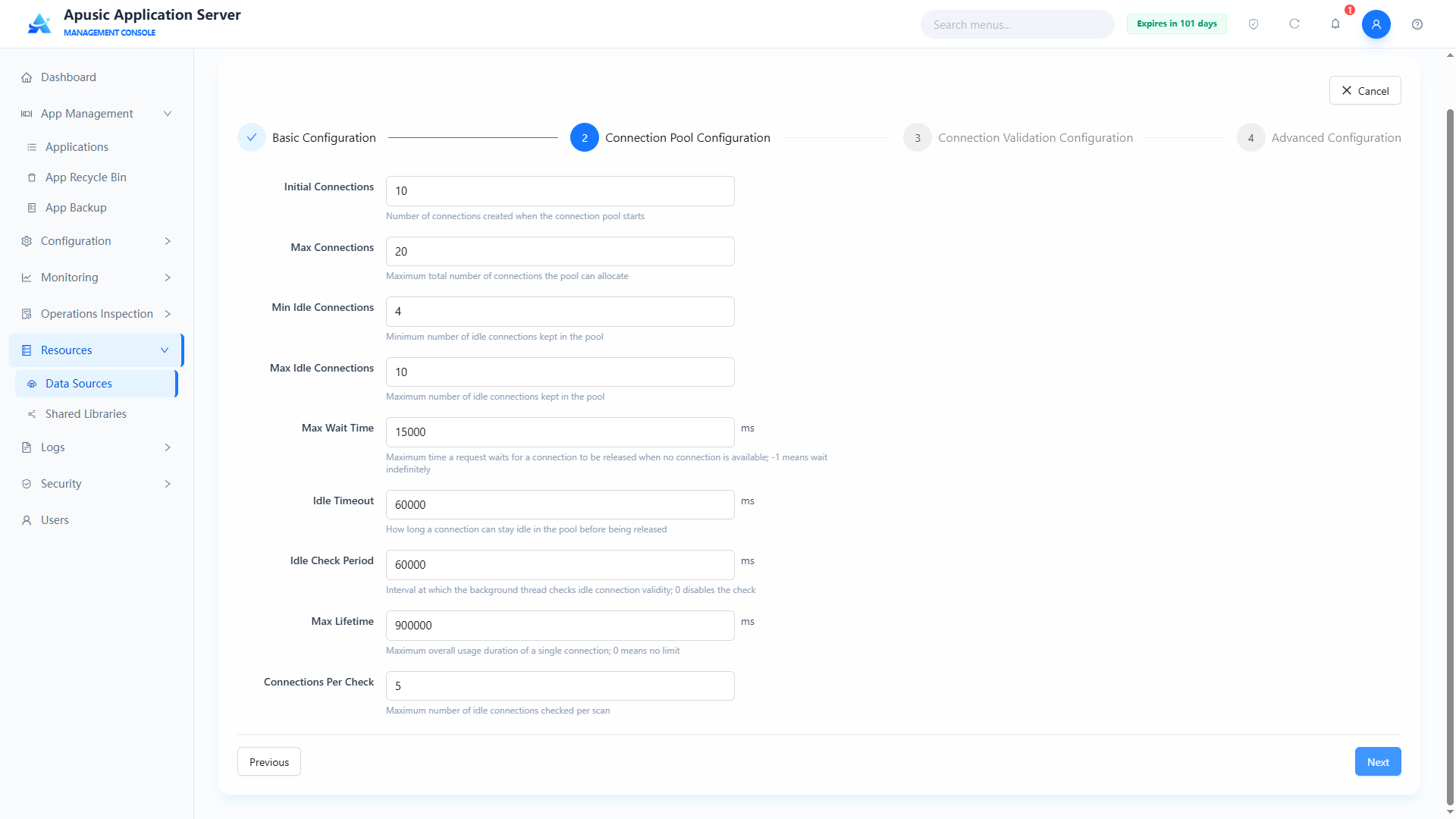Click the Applications list icon
The image size is (1456, 819).
32,147
